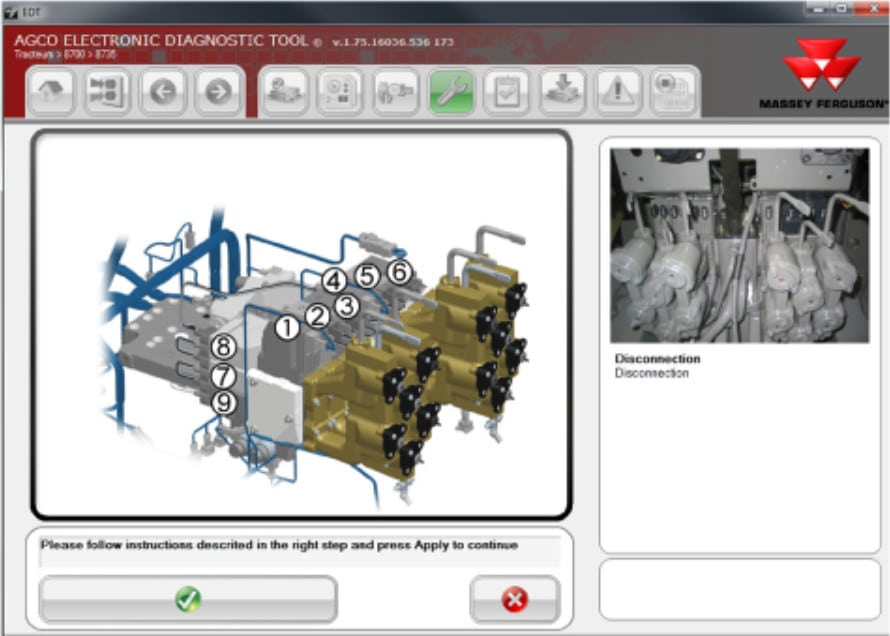The image size is (890, 636).
Task: Click the valve block diagram image
Action: pos(301,325)
